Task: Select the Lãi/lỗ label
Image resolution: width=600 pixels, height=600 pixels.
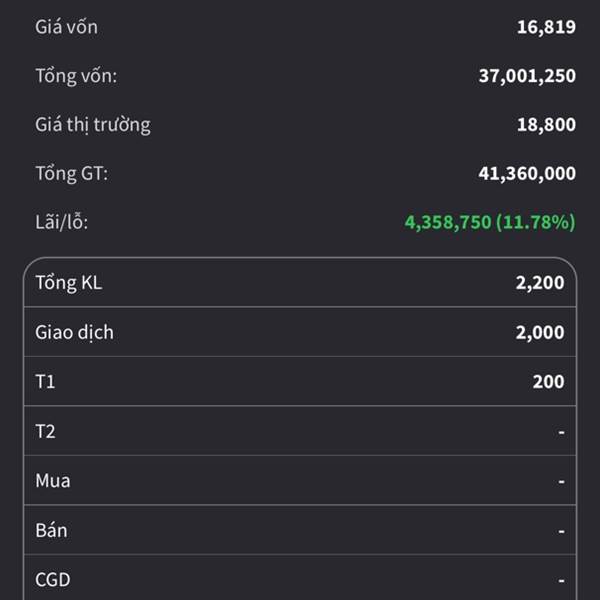Action: (62, 222)
